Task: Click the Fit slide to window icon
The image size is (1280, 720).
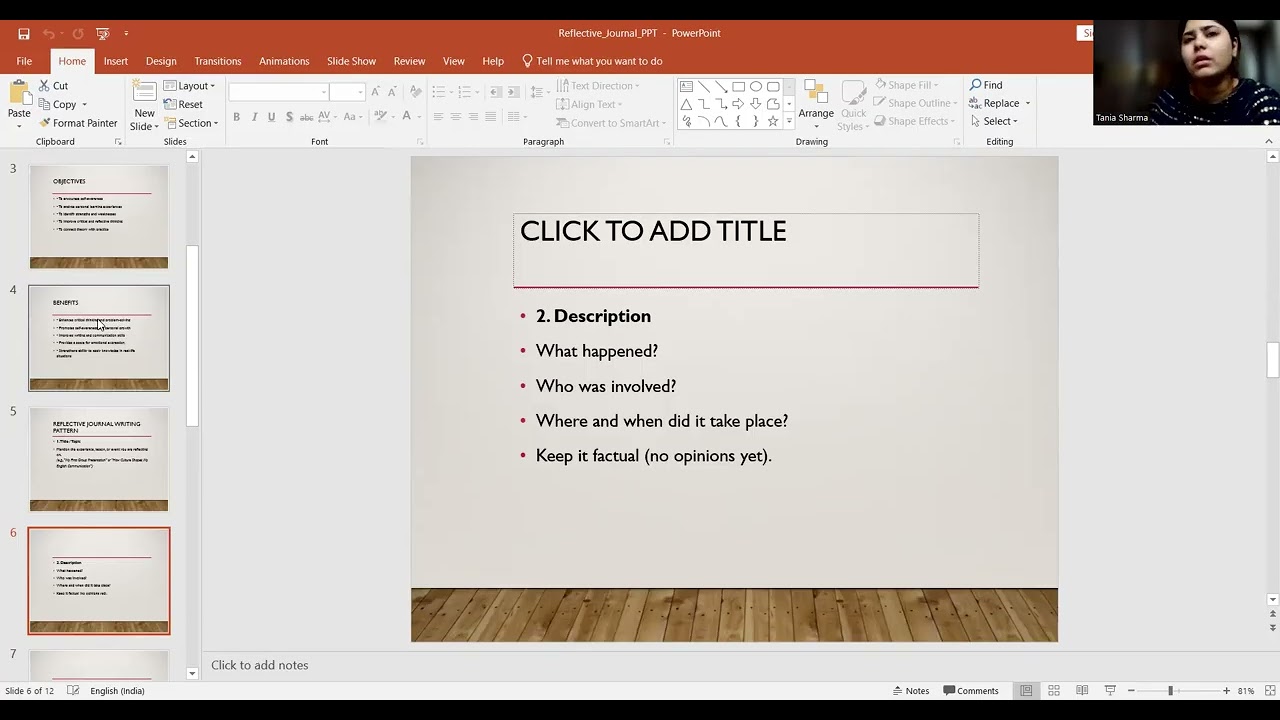Action: [1269, 691]
